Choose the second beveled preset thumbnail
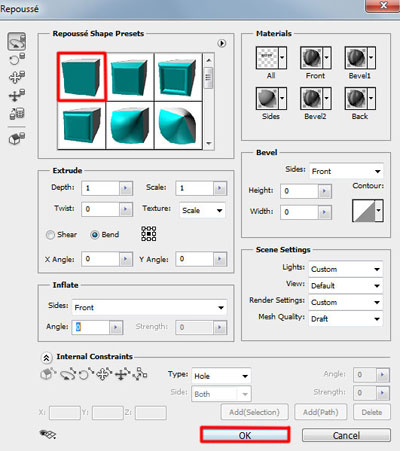This screenshot has width=400, height=451. (130, 77)
